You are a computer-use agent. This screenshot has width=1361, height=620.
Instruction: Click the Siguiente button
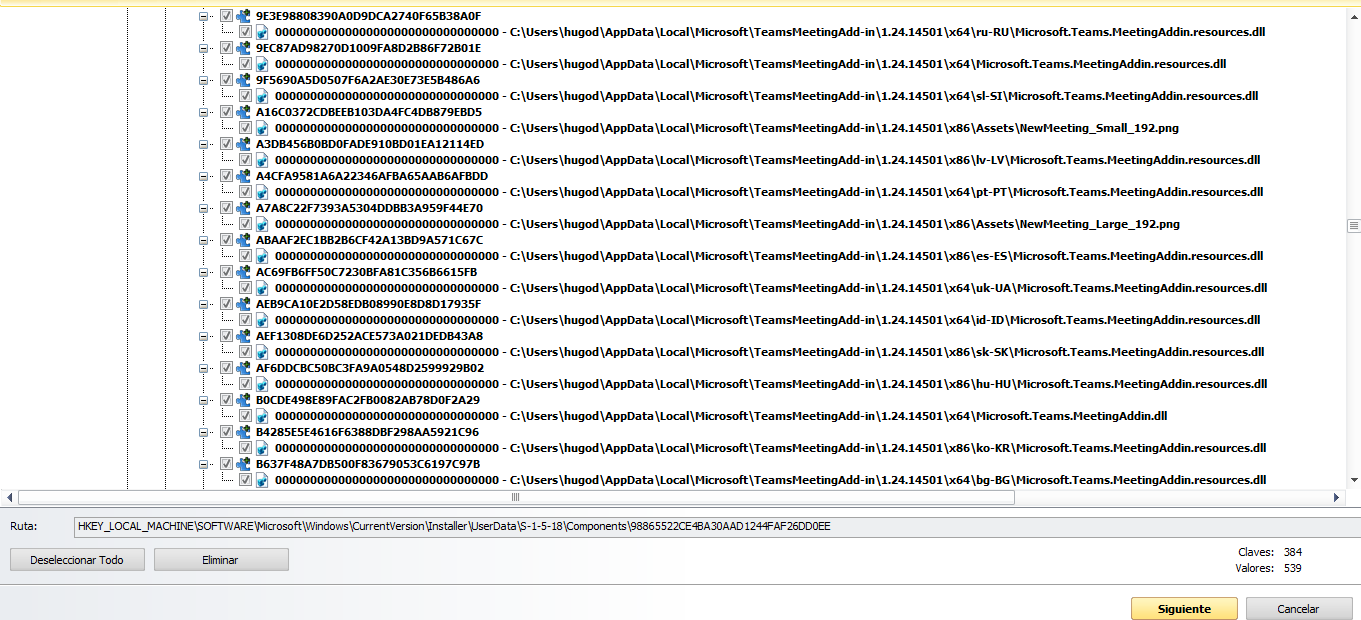pyautogui.click(x=1183, y=609)
